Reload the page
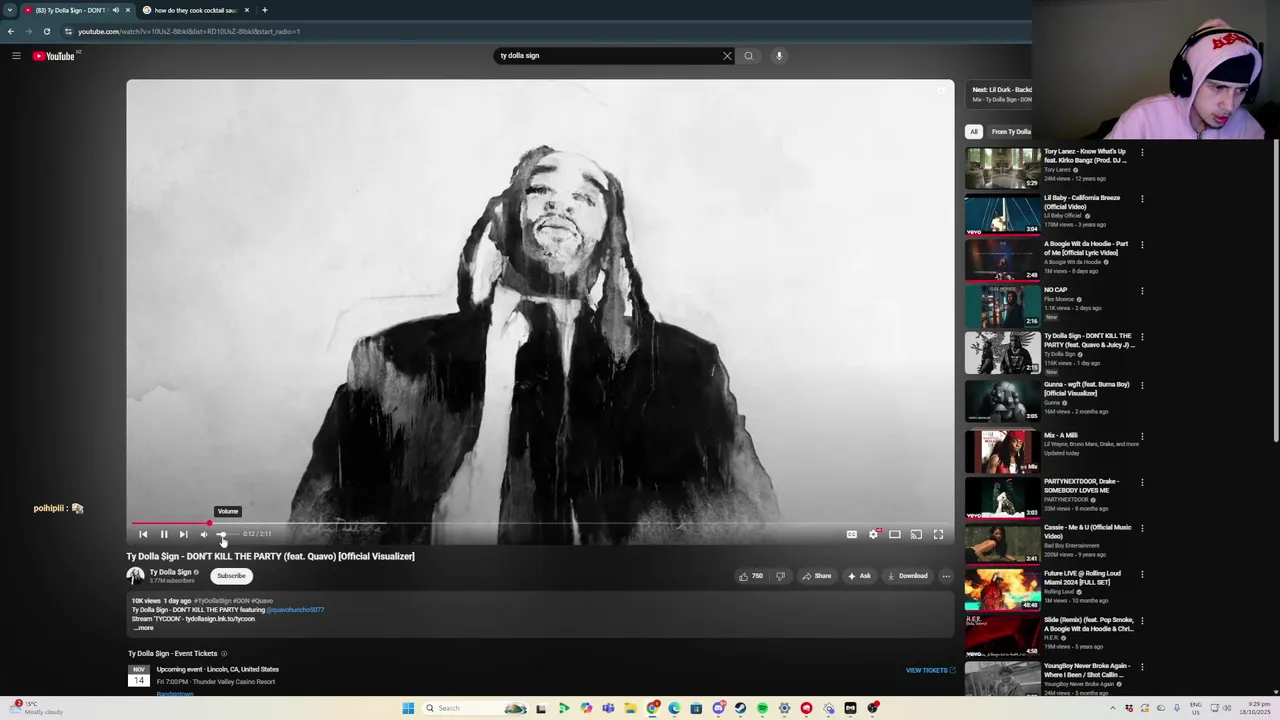Image resolution: width=1280 pixels, height=720 pixels. [x=46, y=31]
